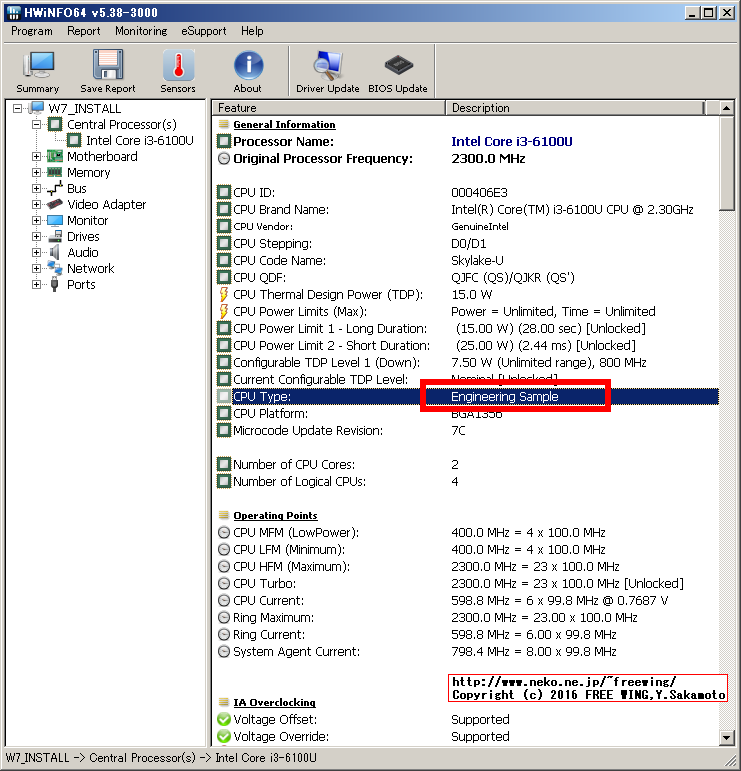741x771 pixels.
Task: Expand the Motherboard node
Action: pyautogui.click(x=36, y=156)
